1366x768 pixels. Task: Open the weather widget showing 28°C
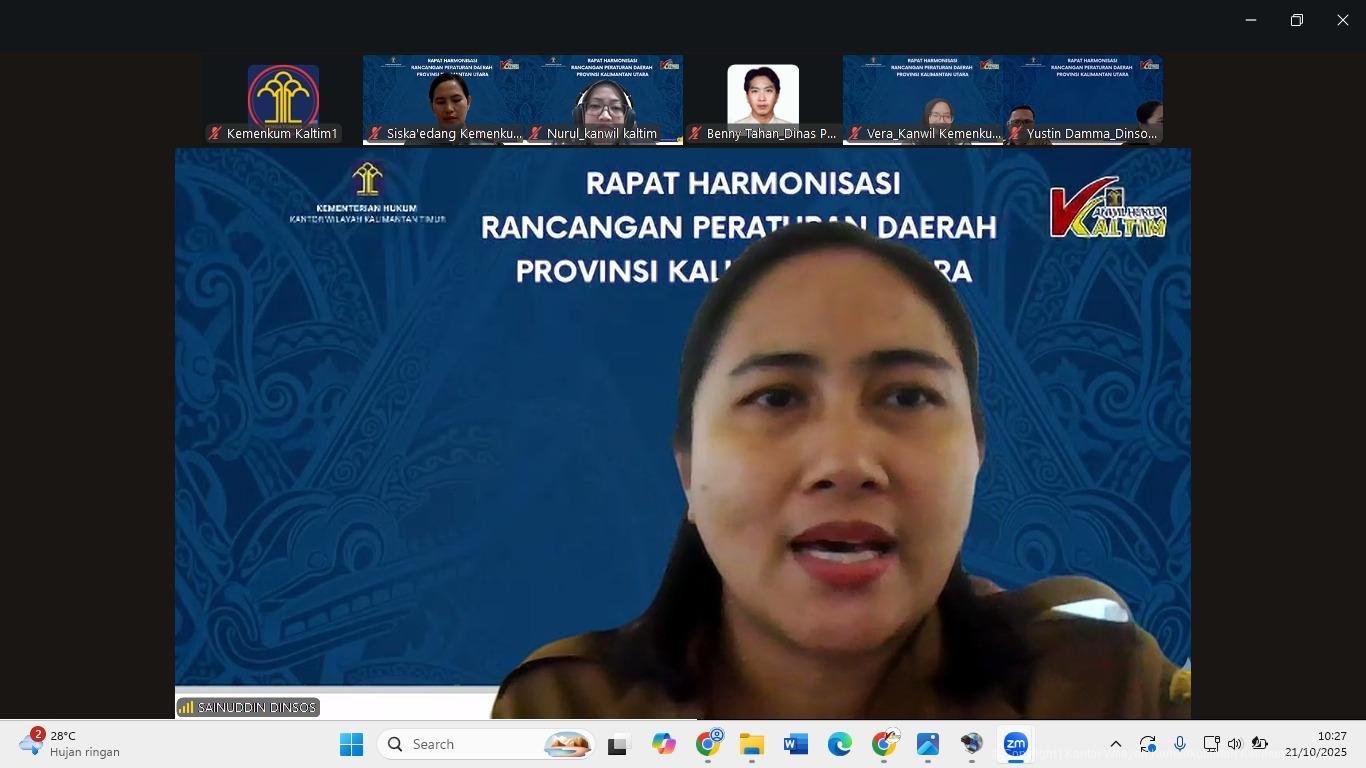click(x=70, y=744)
